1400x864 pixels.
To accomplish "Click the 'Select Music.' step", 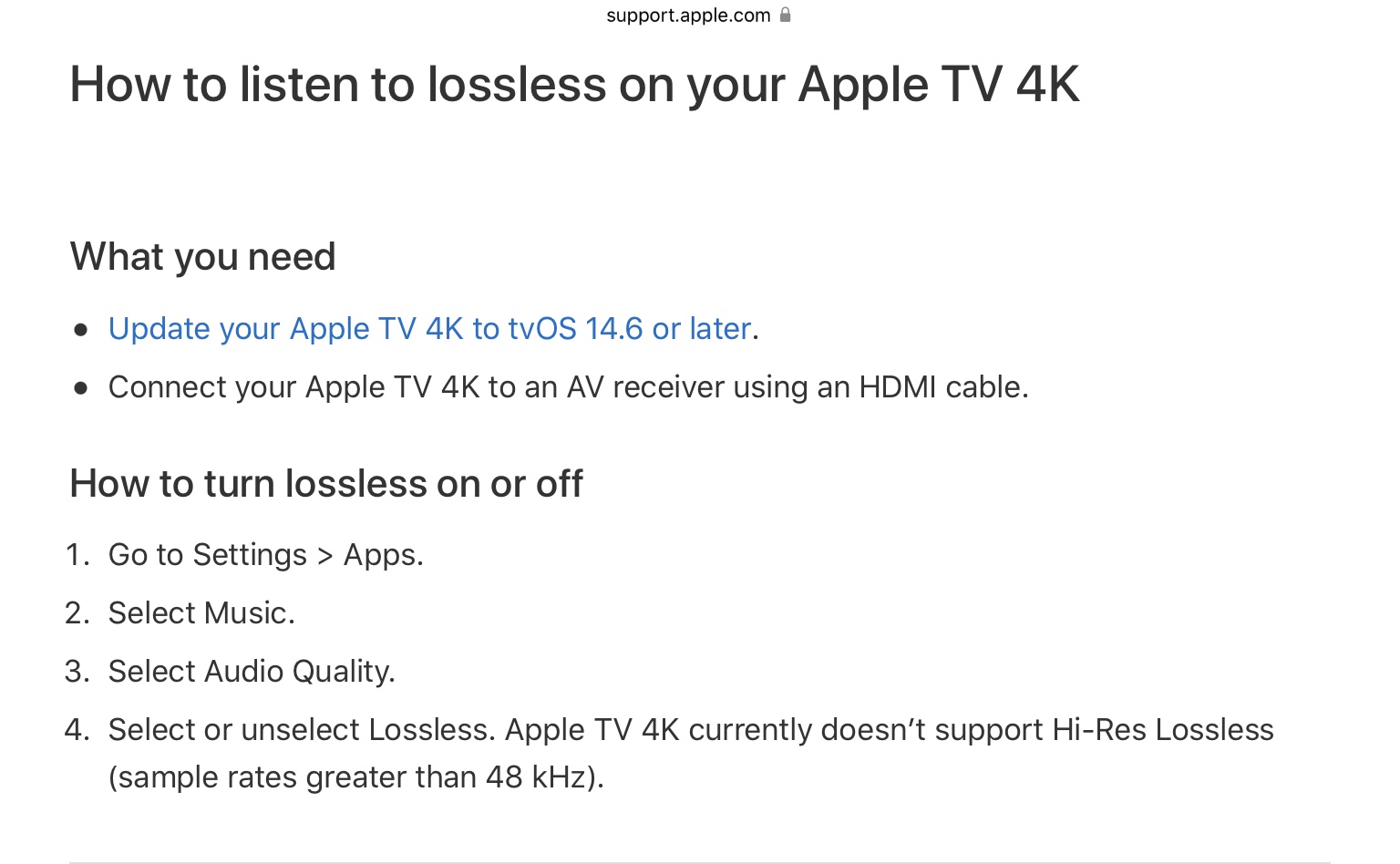I will (201, 613).
